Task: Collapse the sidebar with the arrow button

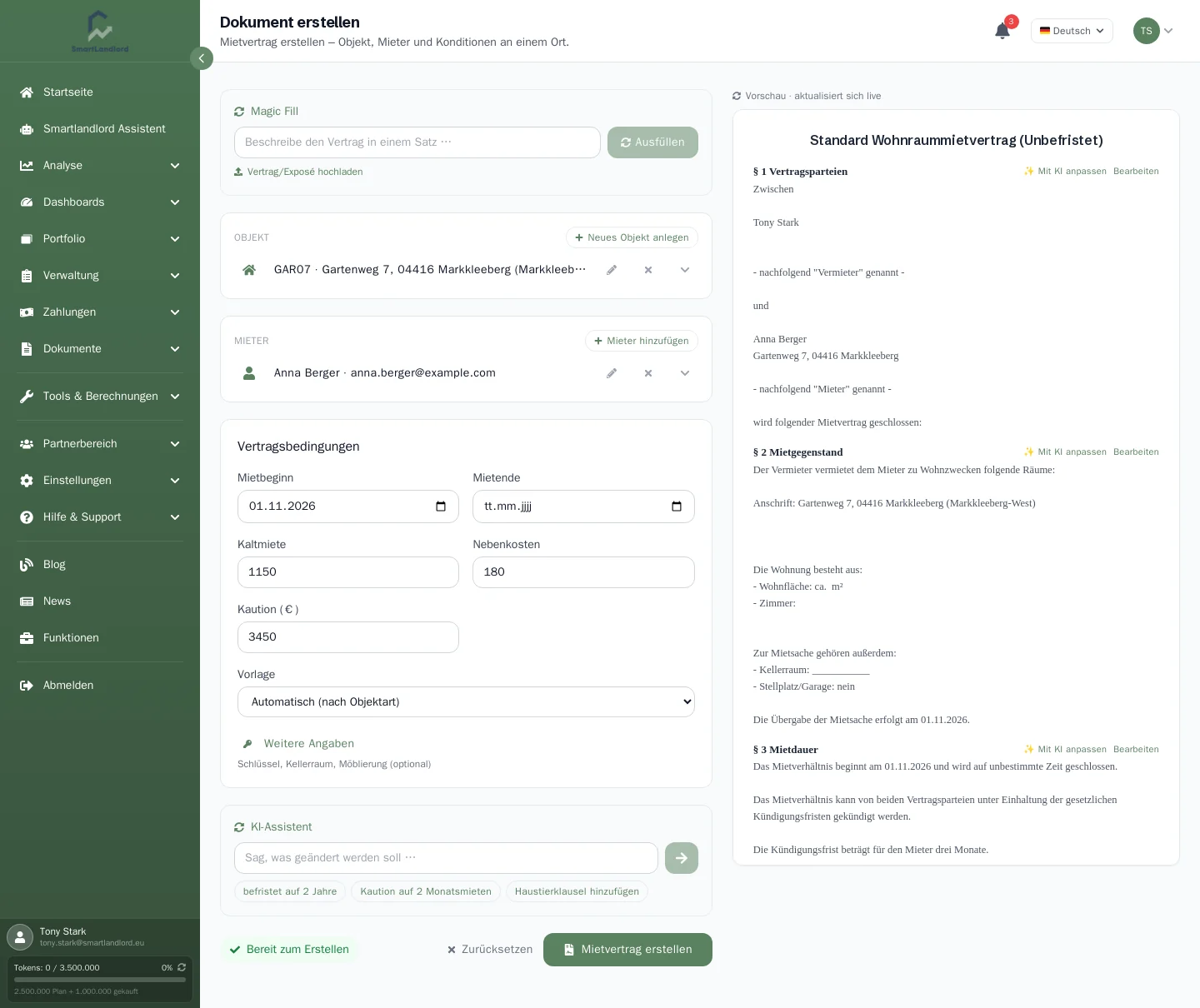Action: tap(202, 58)
